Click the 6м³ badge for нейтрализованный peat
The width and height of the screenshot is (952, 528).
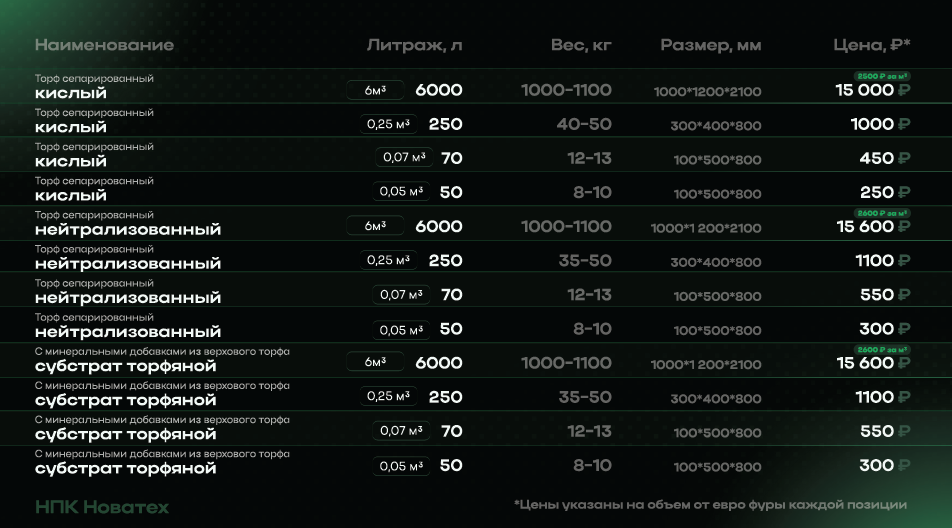pos(375,226)
